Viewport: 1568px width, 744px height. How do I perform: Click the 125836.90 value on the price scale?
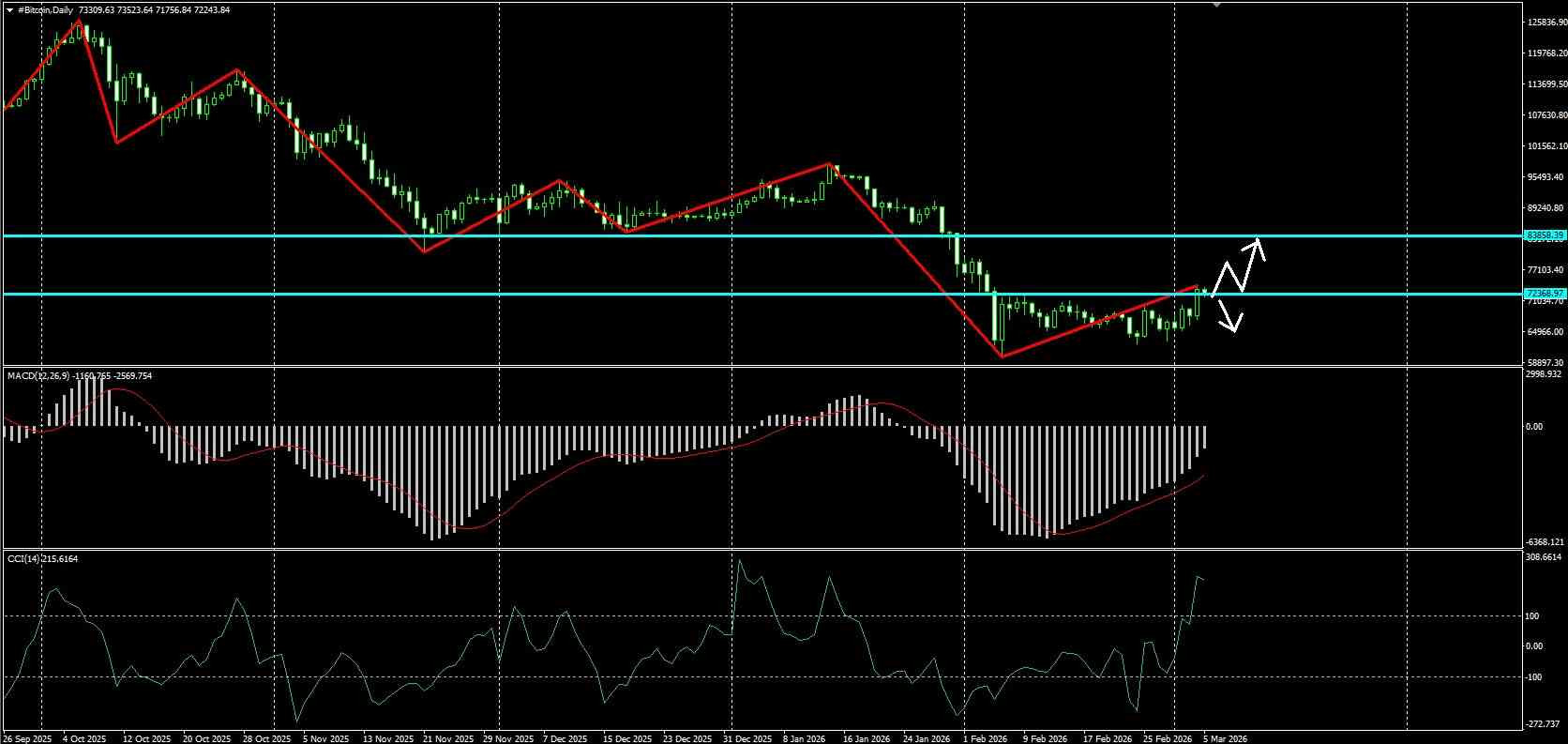(1545, 23)
